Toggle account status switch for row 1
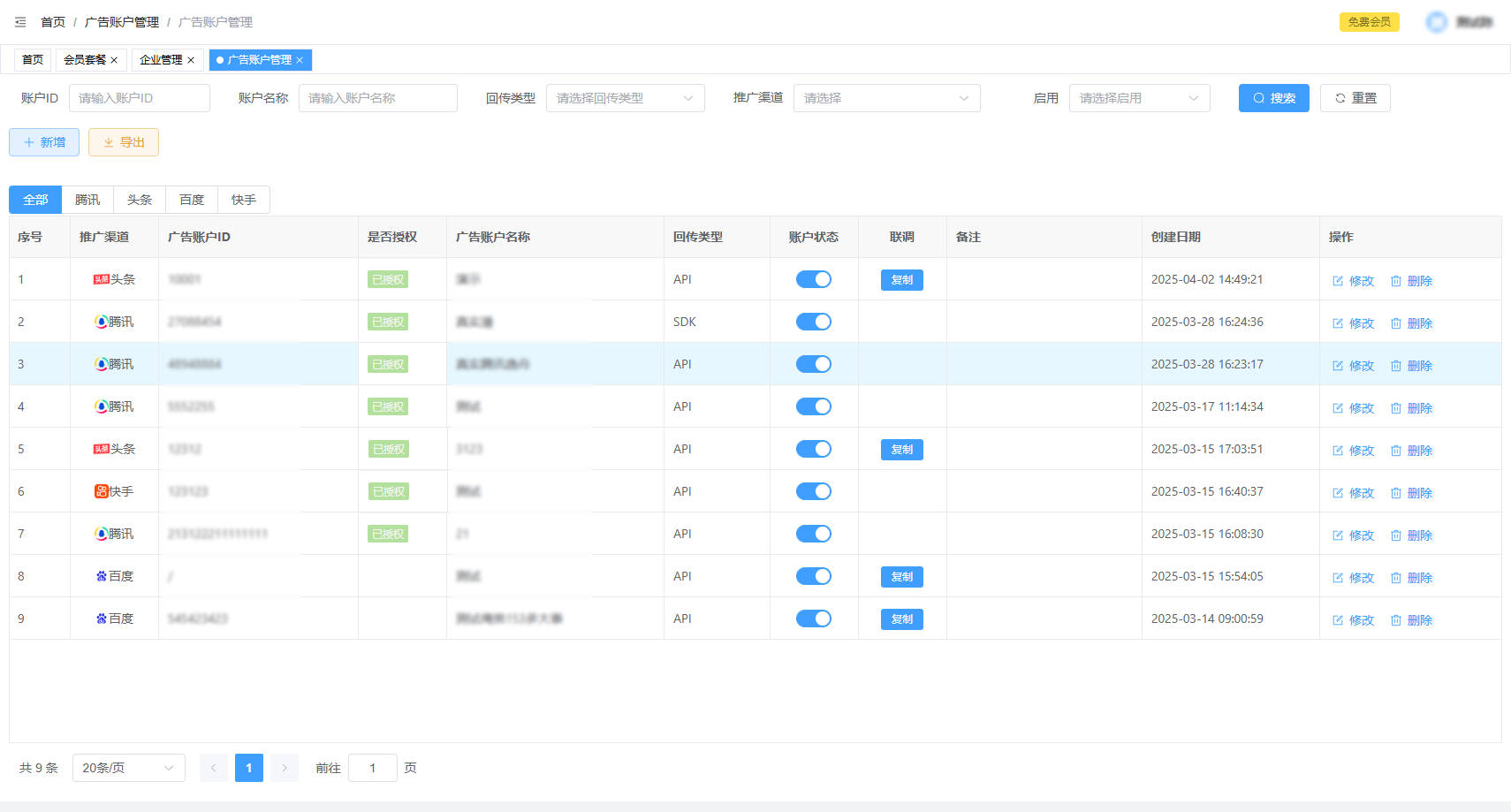 click(813, 279)
